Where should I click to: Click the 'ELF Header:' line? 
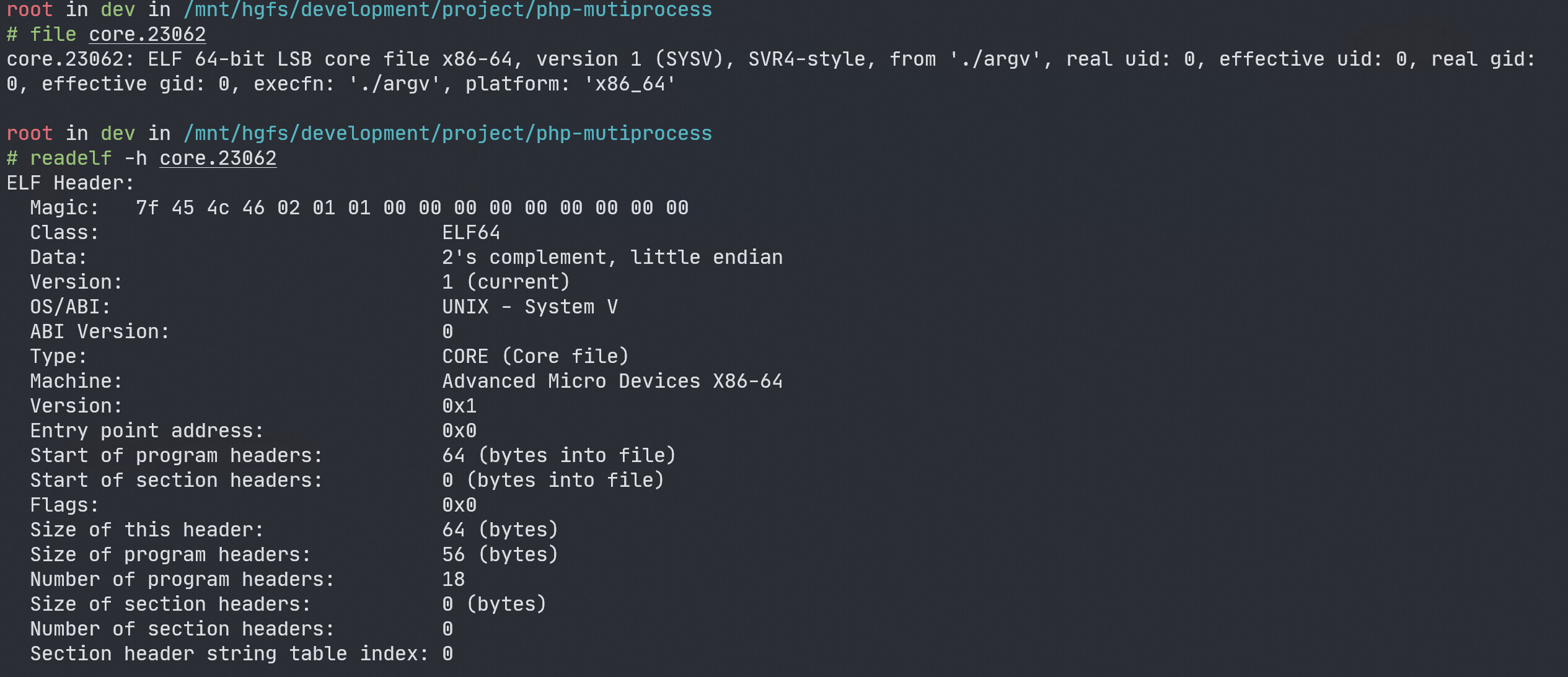click(70, 183)
